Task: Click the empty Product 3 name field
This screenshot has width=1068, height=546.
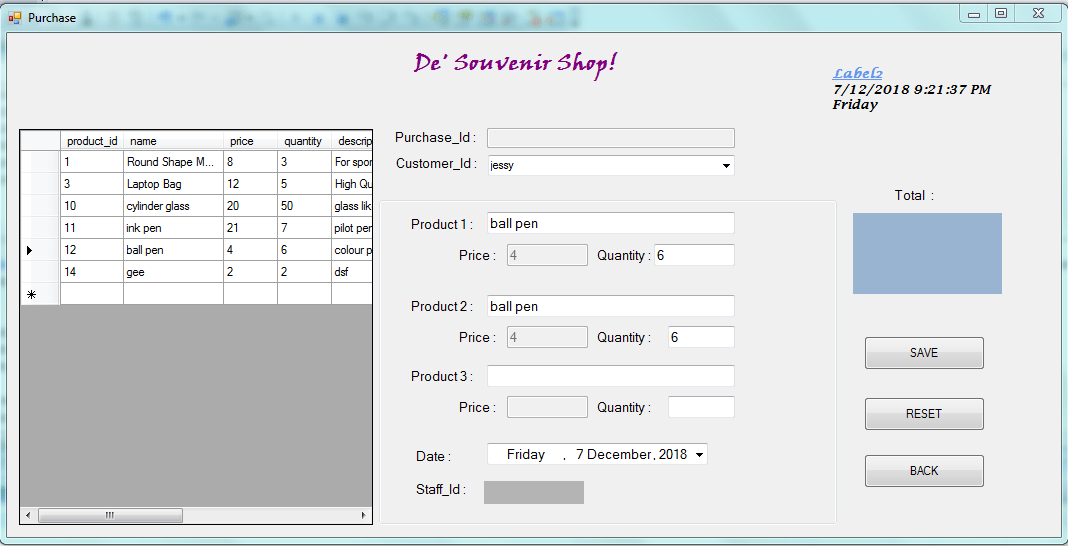Action: [x=611, y=376]
